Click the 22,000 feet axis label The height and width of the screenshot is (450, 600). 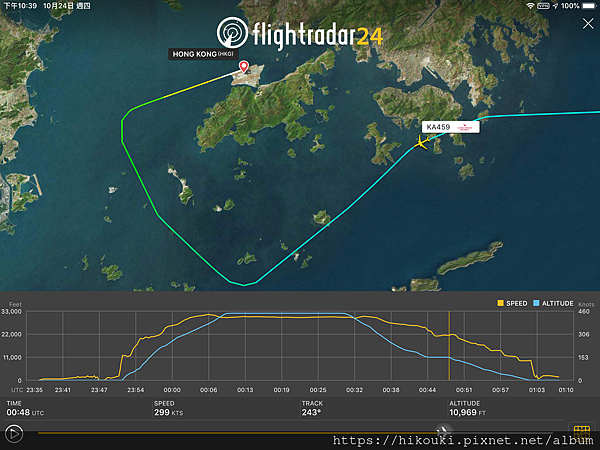point(11,334)
